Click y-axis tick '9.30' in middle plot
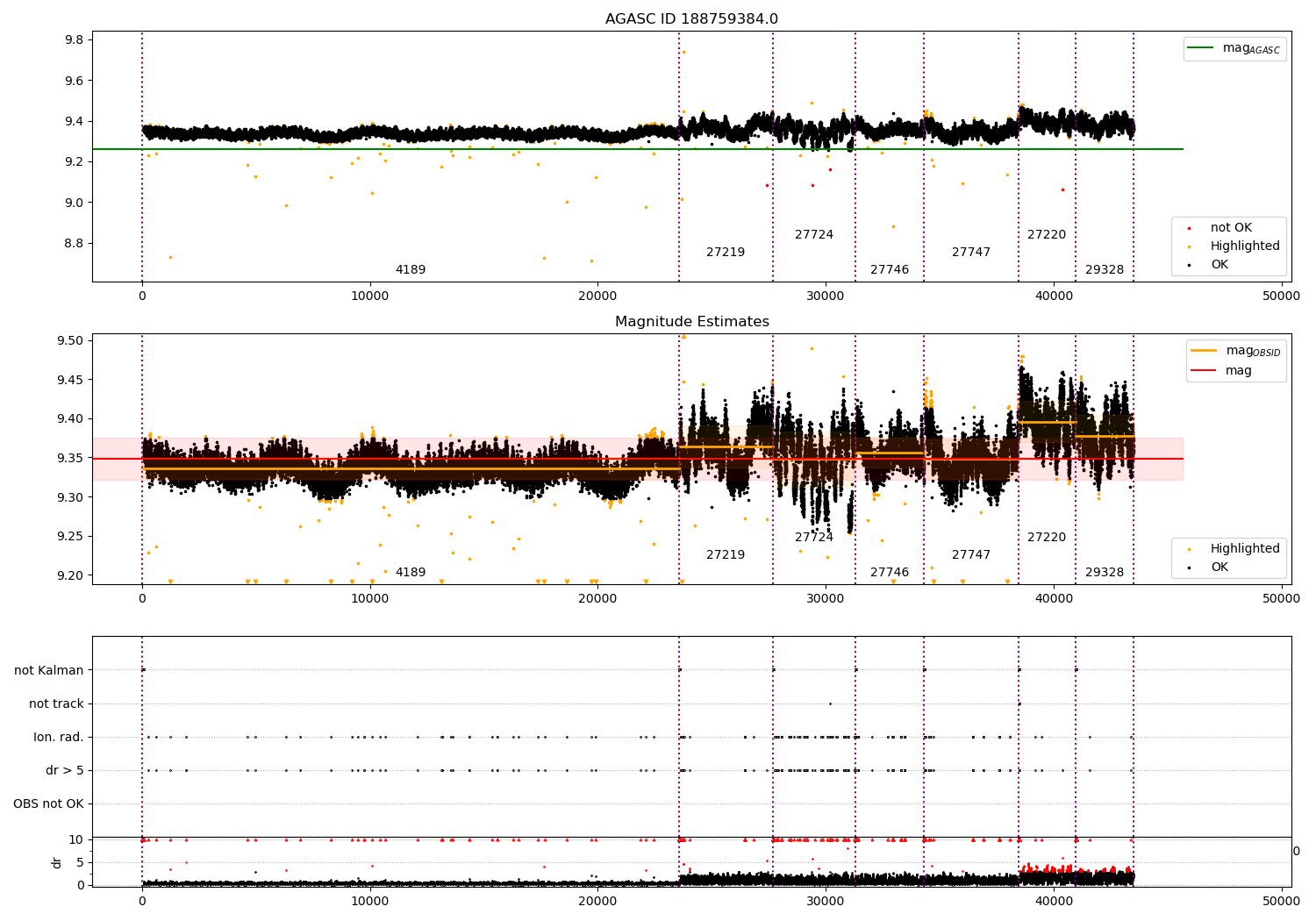The height and width of the screenshot is (921, 1316). click(x=71, y=497)
